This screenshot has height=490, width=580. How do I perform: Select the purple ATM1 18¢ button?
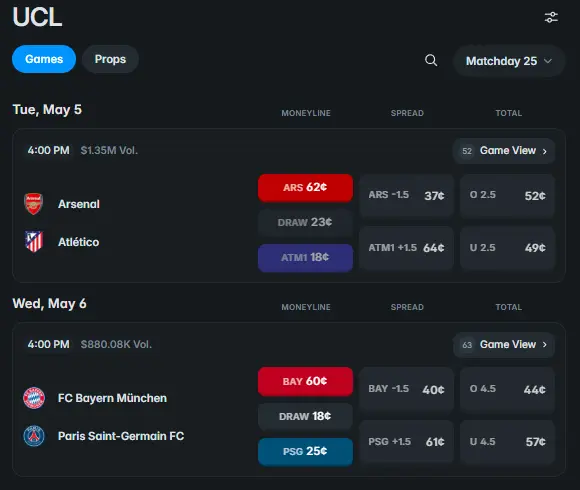click(x=305, y=257)
